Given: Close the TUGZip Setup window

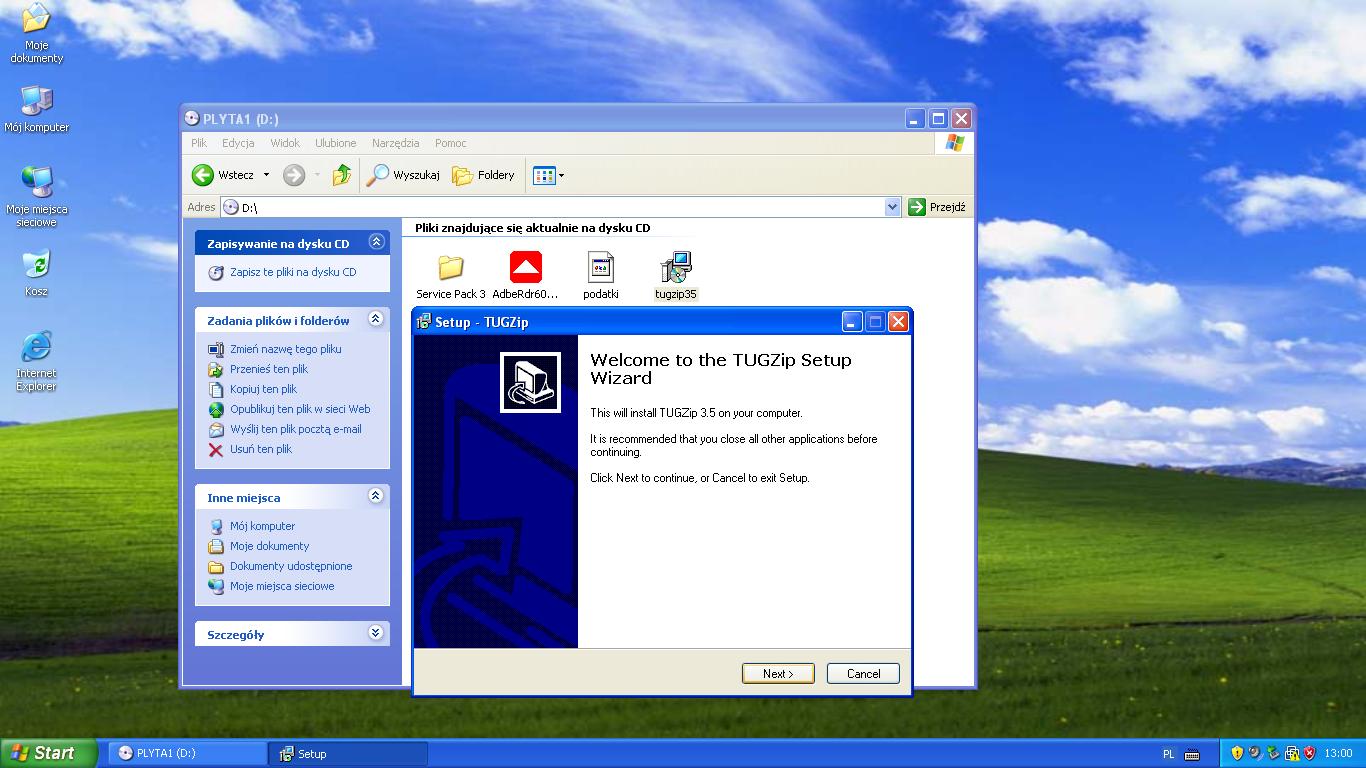Looking at the screenshot, I should 898,321.
